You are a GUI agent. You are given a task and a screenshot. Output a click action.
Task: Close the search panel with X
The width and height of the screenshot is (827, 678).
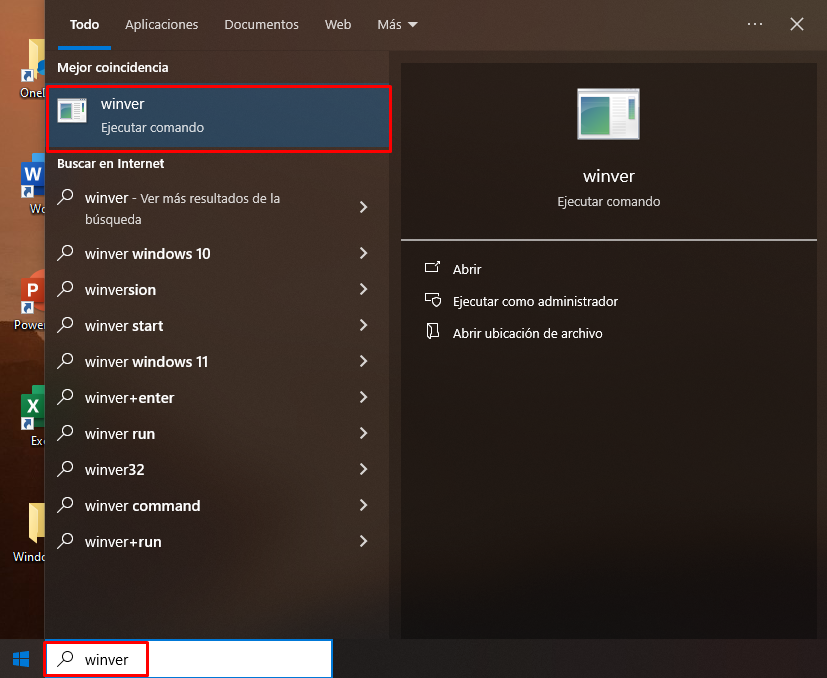(797, 24)
